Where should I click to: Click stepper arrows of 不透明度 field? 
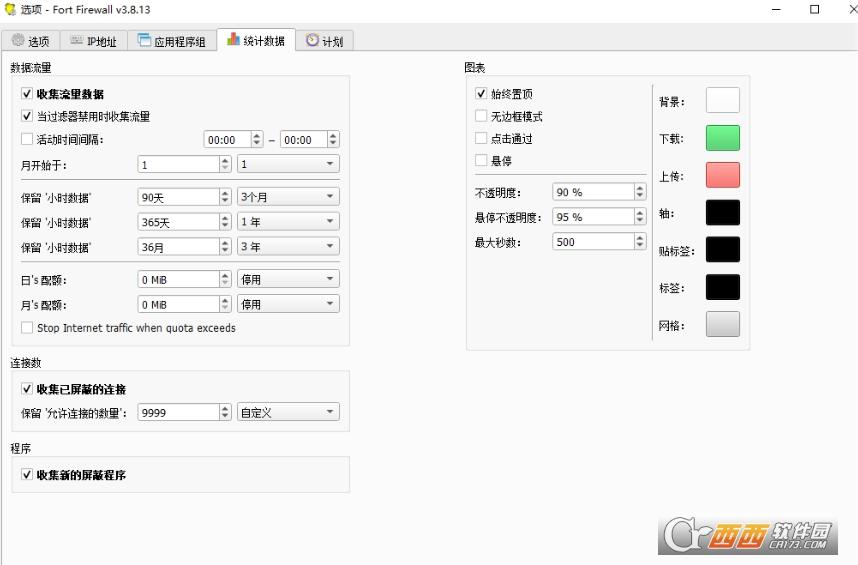(640, 192)
